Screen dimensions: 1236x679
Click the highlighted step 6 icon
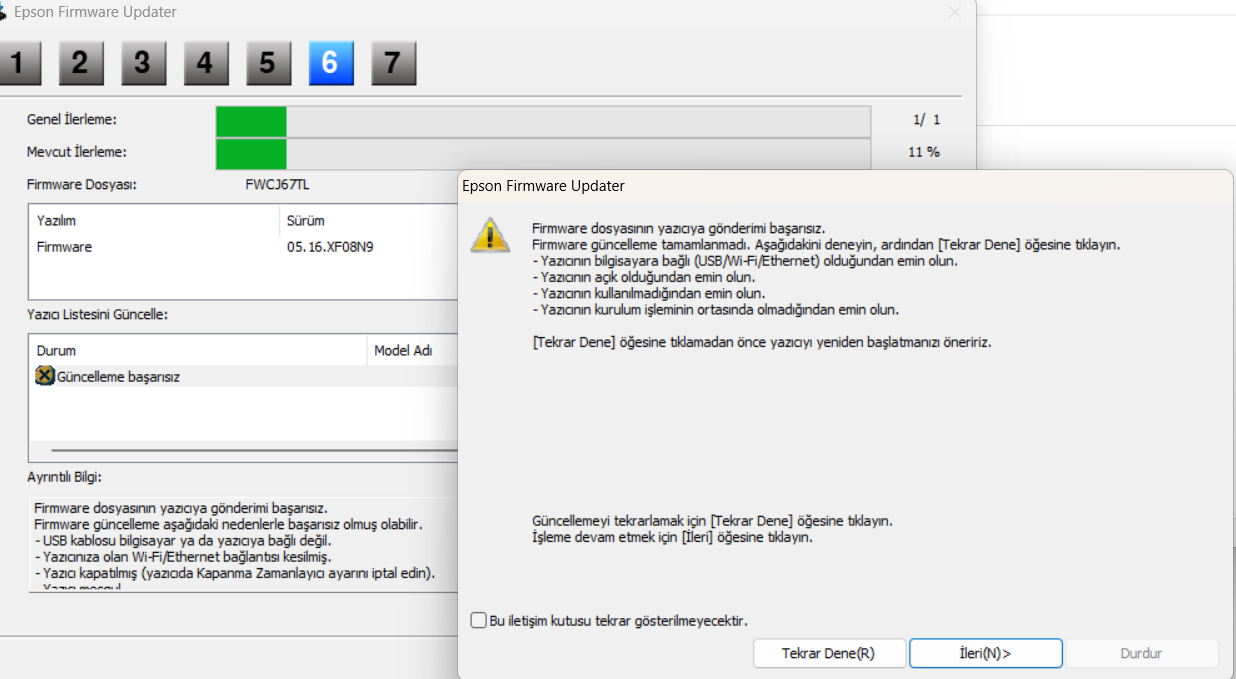click(x=330, y=63)
